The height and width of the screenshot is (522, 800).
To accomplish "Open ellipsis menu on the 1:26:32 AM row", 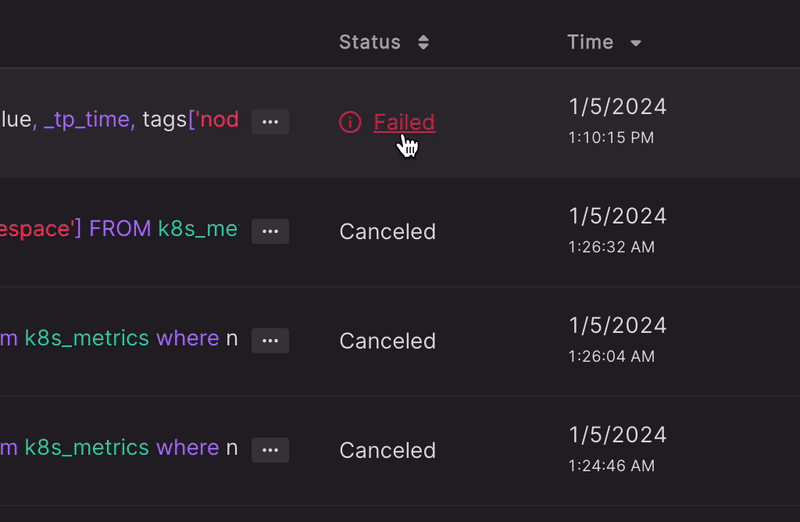I will click(270, 231).
